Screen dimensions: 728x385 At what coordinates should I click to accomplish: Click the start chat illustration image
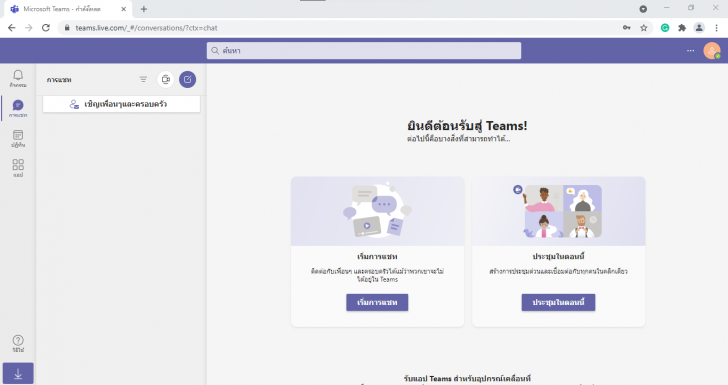(377, 211)
